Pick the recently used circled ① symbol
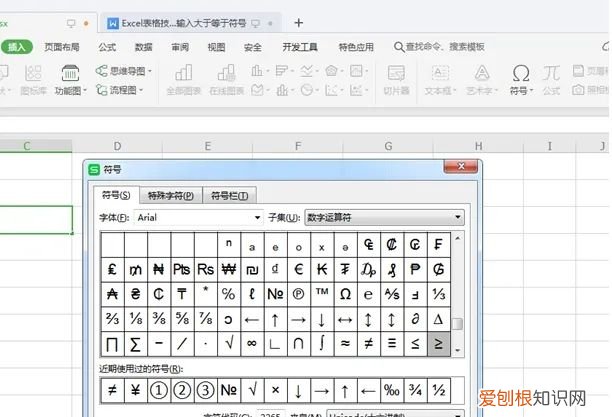This screenshot has width=612, height=417. [158, 390]
